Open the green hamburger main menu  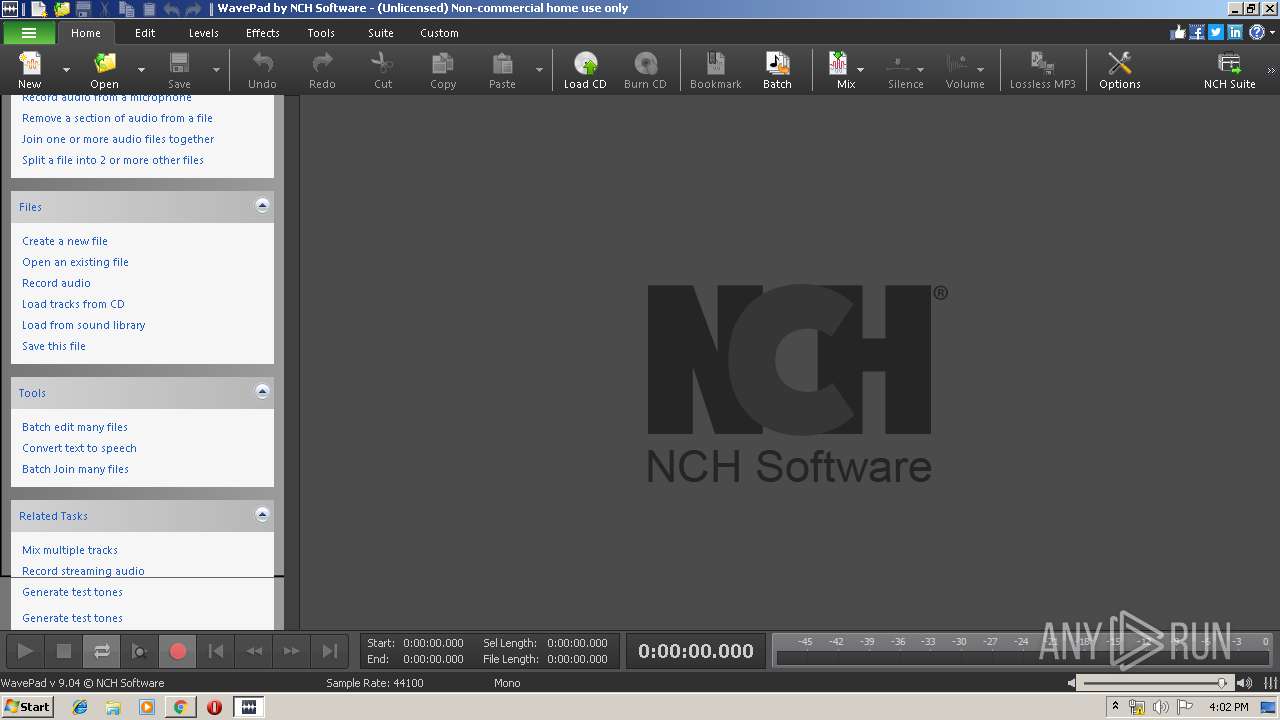[29, 33]
